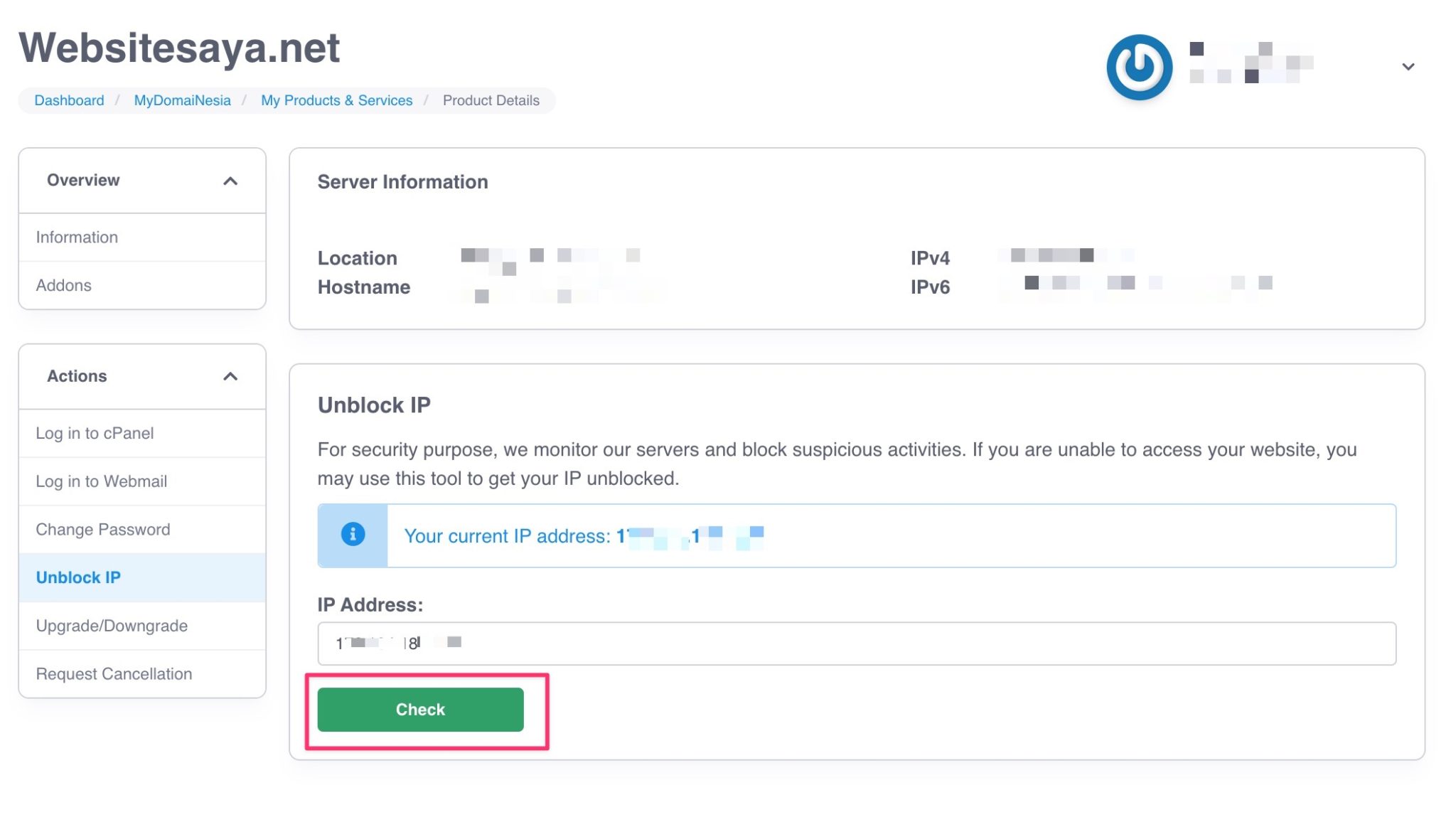The image size is (1456, 817).
Task: Focus the IP Address input field
Action: pos(856,644)
